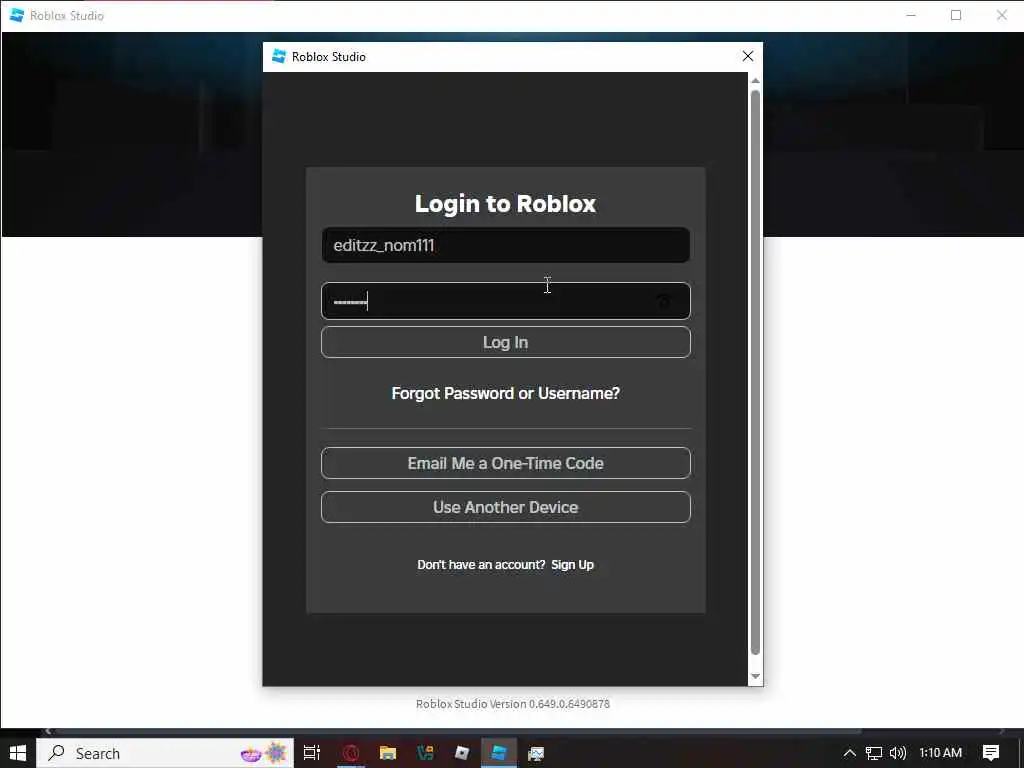Open the Roblox player taskbar icon
Screen dimensions: 1024x768
click(462, 753)
